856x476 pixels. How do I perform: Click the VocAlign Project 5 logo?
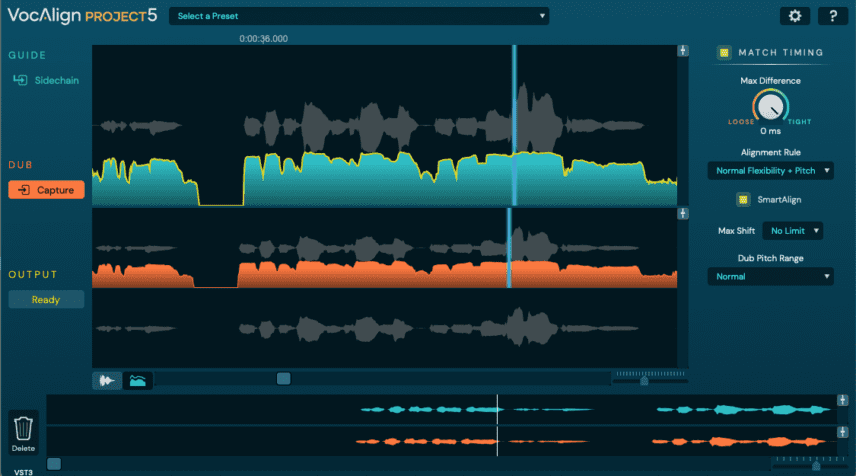(x=82, y=15)
